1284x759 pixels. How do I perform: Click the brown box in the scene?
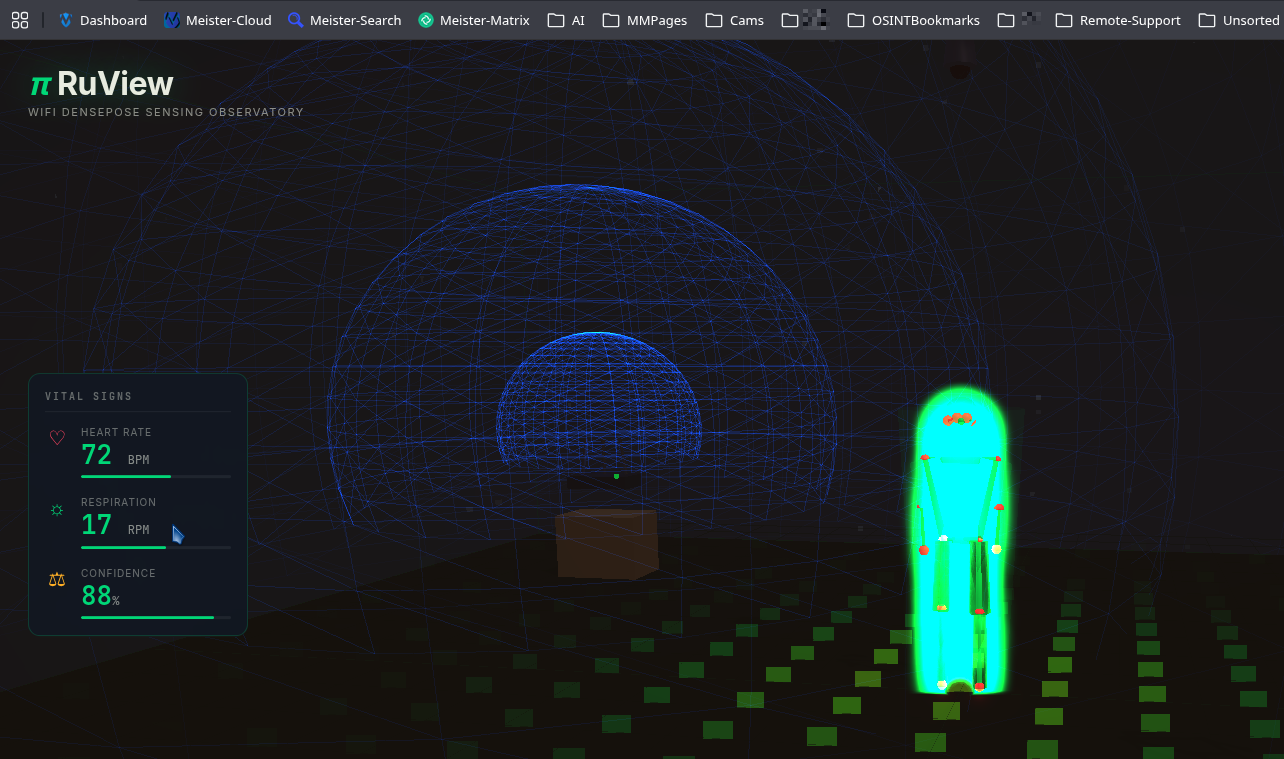point(606,543)
